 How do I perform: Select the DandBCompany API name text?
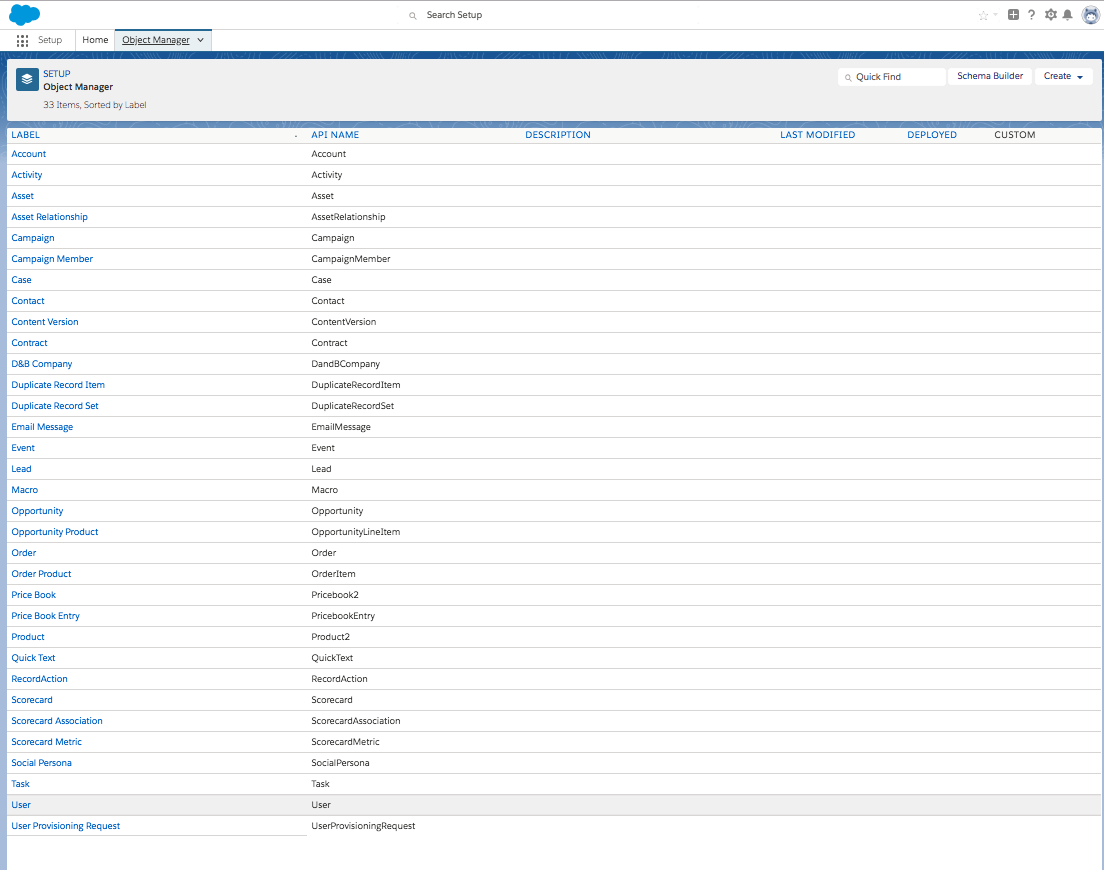pyautogui.click(x=346, y=364)
